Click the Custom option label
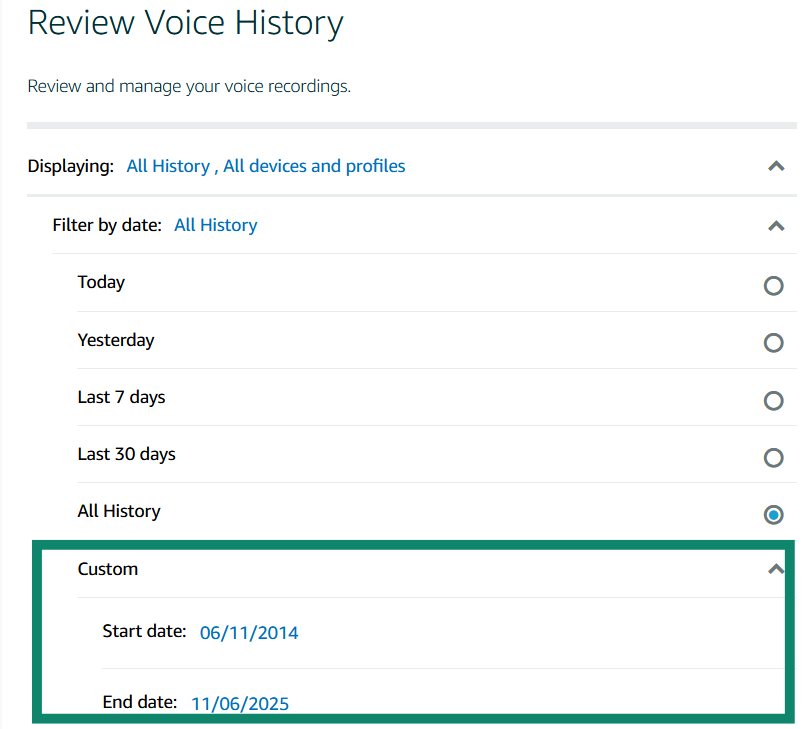Image resolution: width=809 pixels, height=729 pixels. click(108, 569)
